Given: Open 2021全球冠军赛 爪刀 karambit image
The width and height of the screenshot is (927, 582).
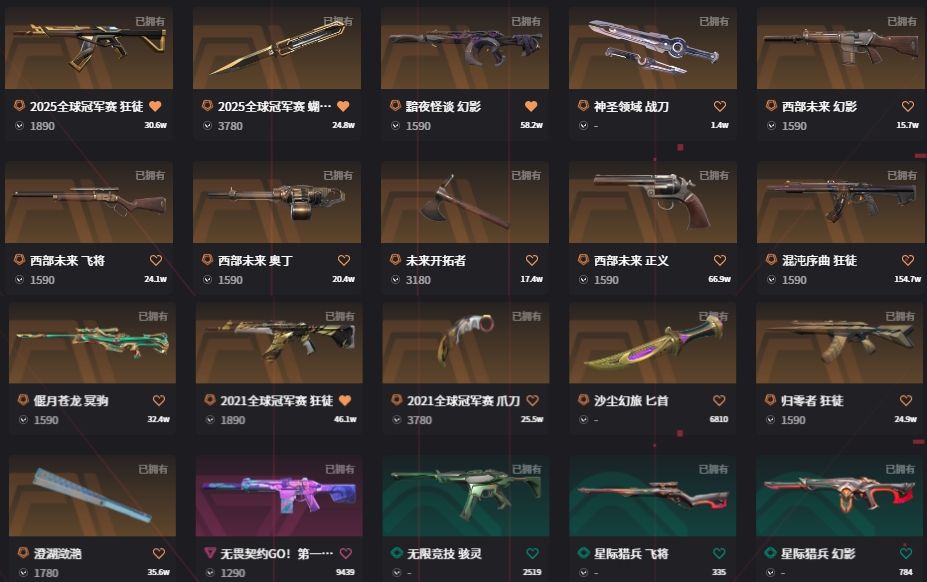Looking at the screenshot, I should point(466,343).
